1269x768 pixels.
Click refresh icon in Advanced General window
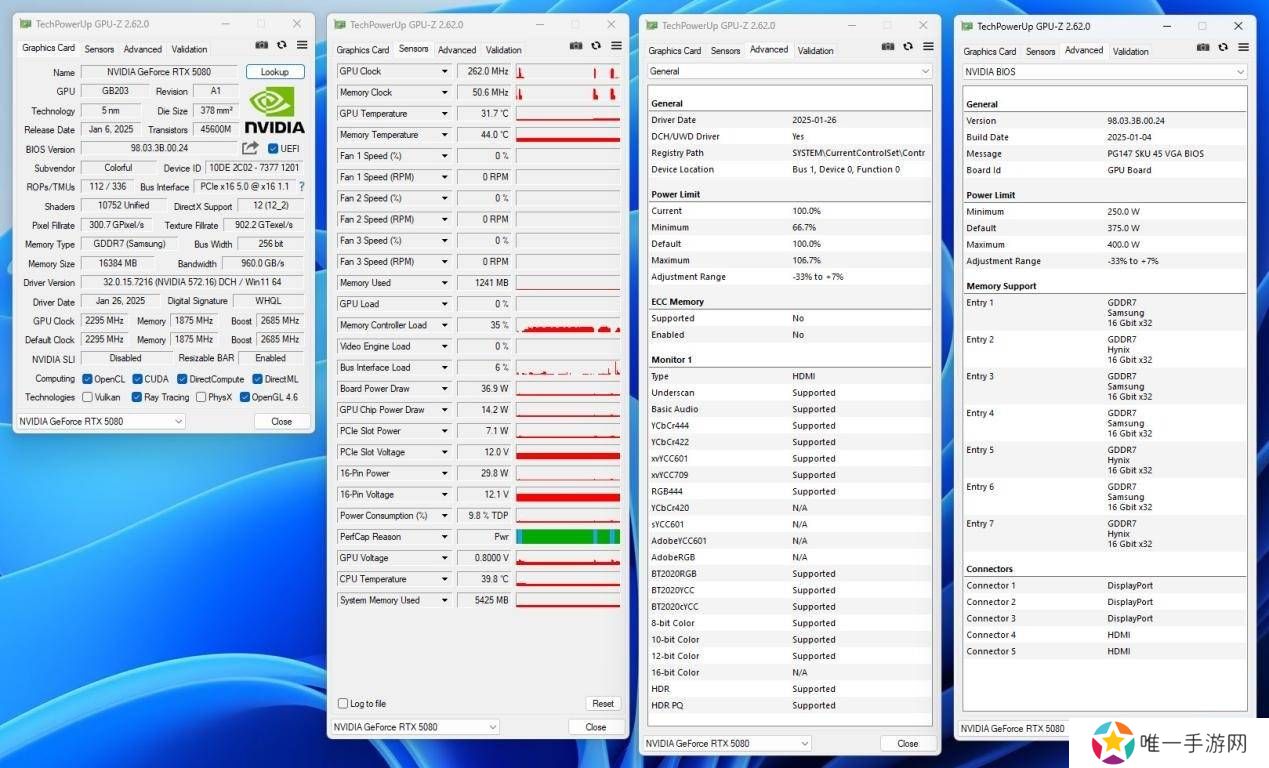908,46
